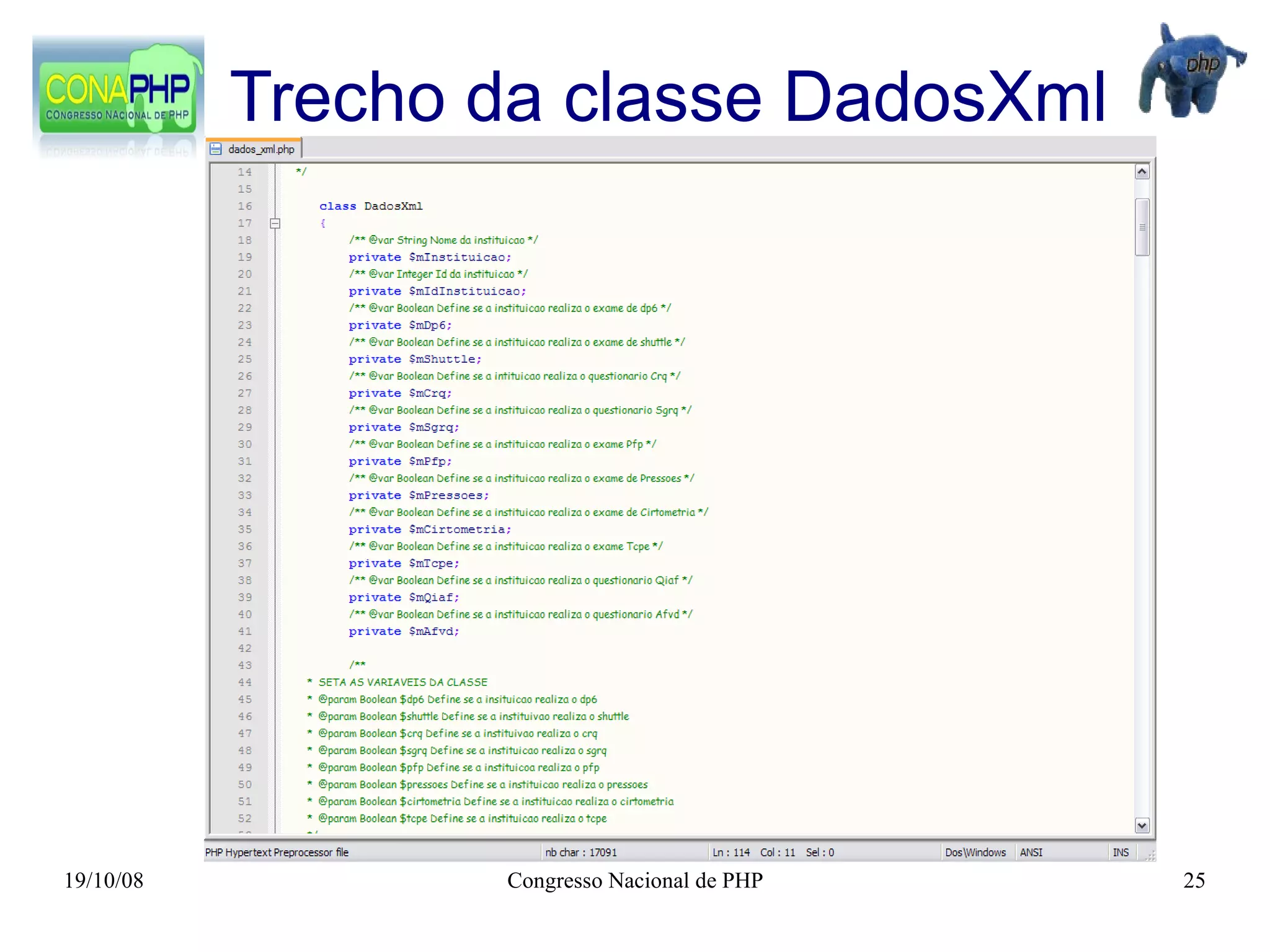Click the INS status bar indicator
The width and height of the screenshot is (1270, 952).
pos(1121,853)
